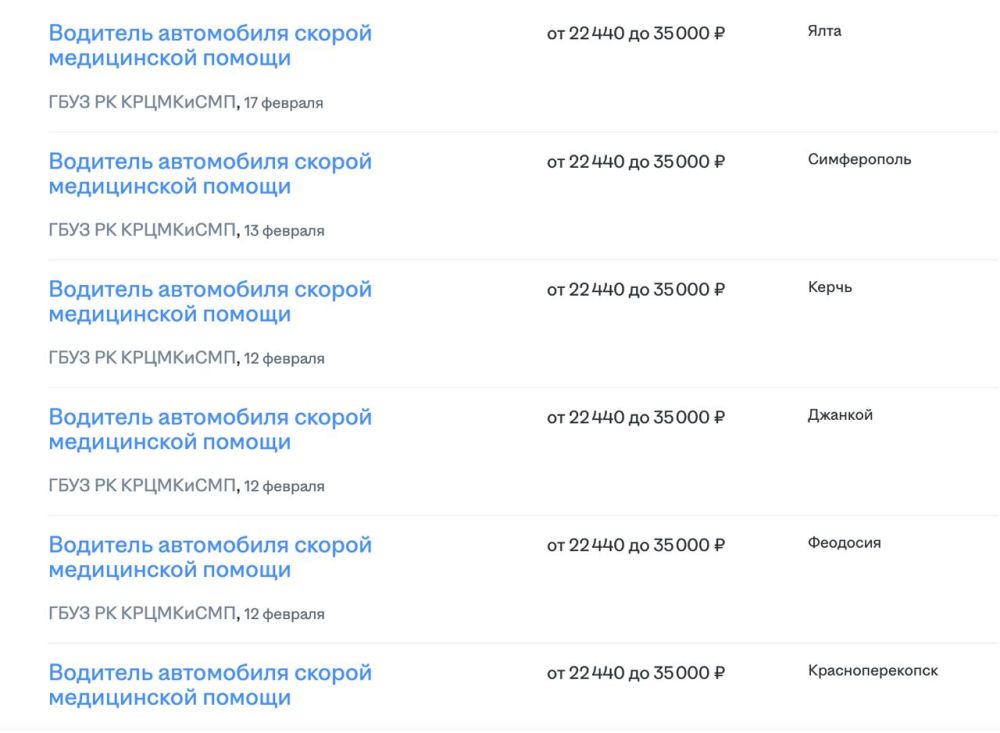This screenshot has height=733, width=1000.
Task: Click the Симферополь city label
Action: pyautogui.click(x=859, y=159)
